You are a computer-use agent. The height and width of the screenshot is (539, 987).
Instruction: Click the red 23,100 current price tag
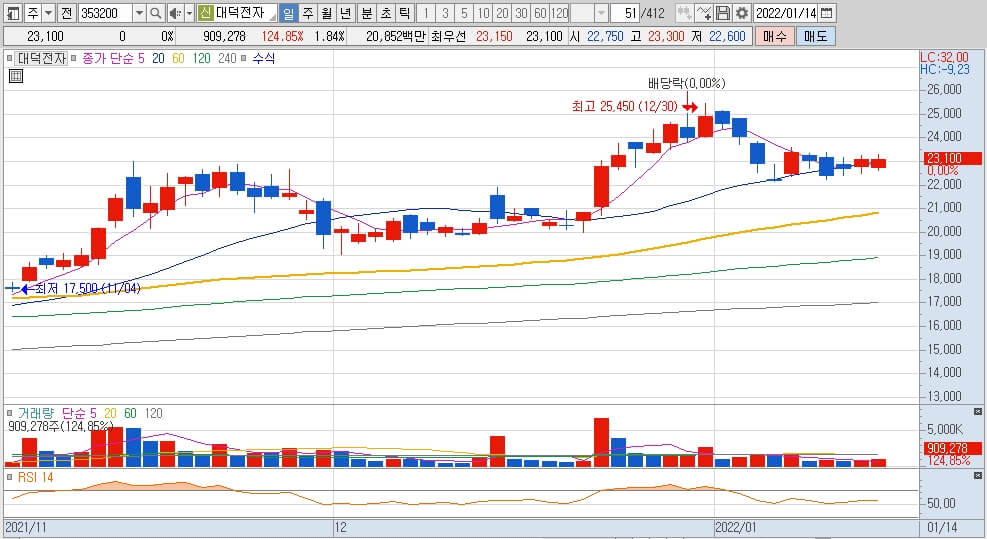point(952,158)
